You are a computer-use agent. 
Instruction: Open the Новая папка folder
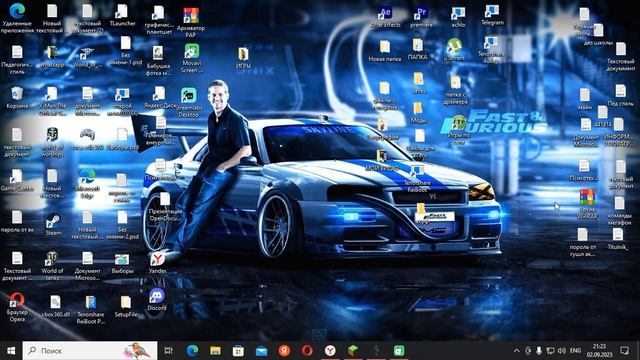tap(384, 51)
